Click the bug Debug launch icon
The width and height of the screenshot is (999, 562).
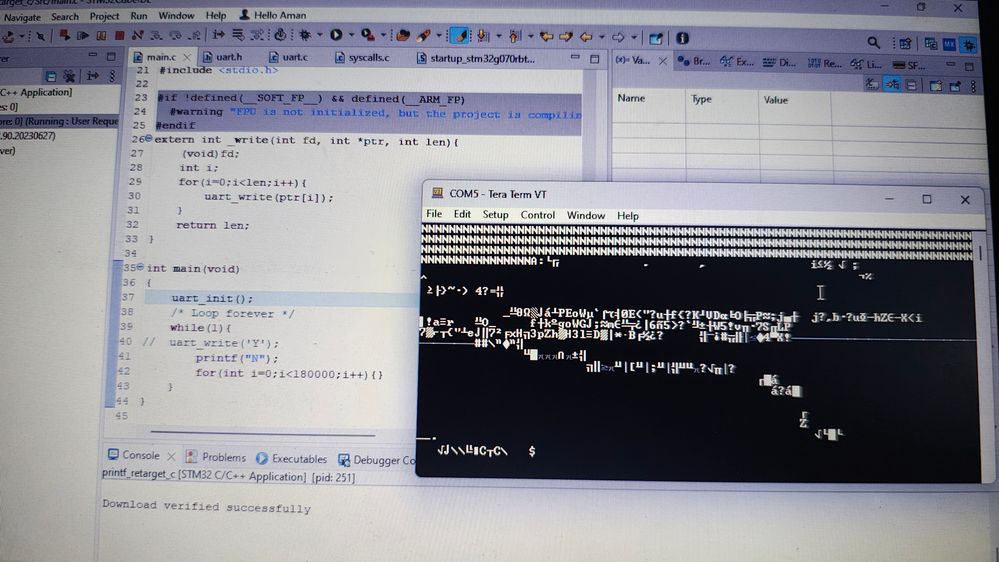click(305, 36)
